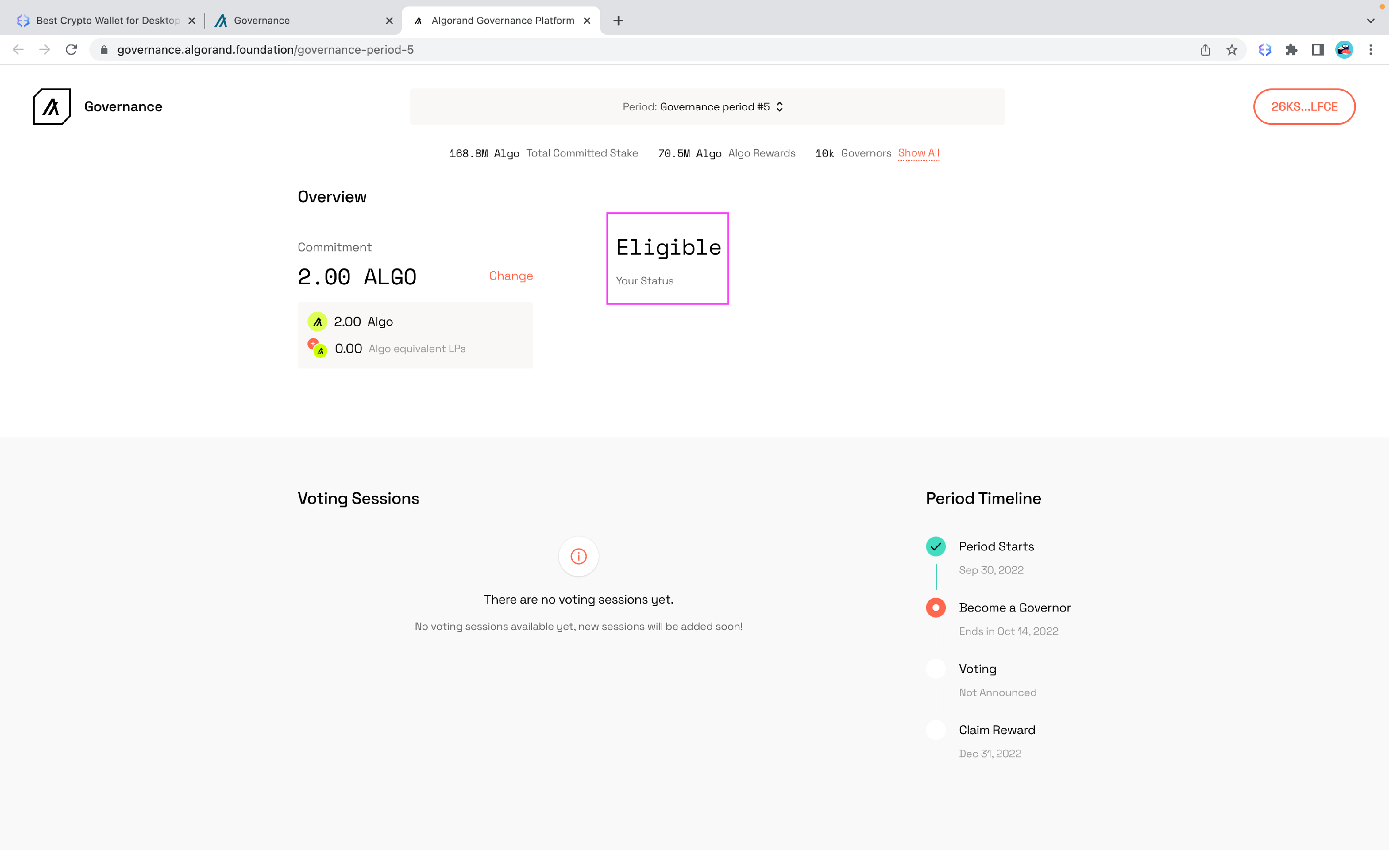The height and width of the screenshot is (868, 1389).
Task: Toggle the browser side panel icon
Action: point(1318,50)
